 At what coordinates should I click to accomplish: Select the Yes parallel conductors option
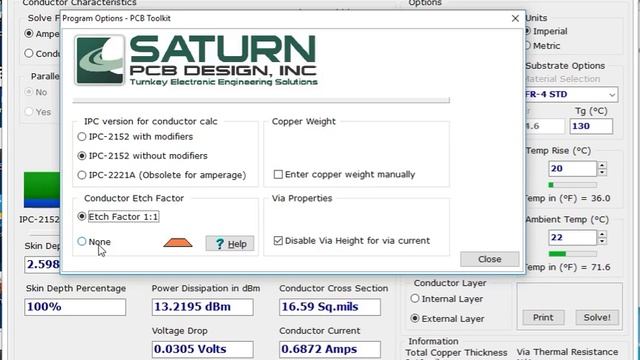29,112
